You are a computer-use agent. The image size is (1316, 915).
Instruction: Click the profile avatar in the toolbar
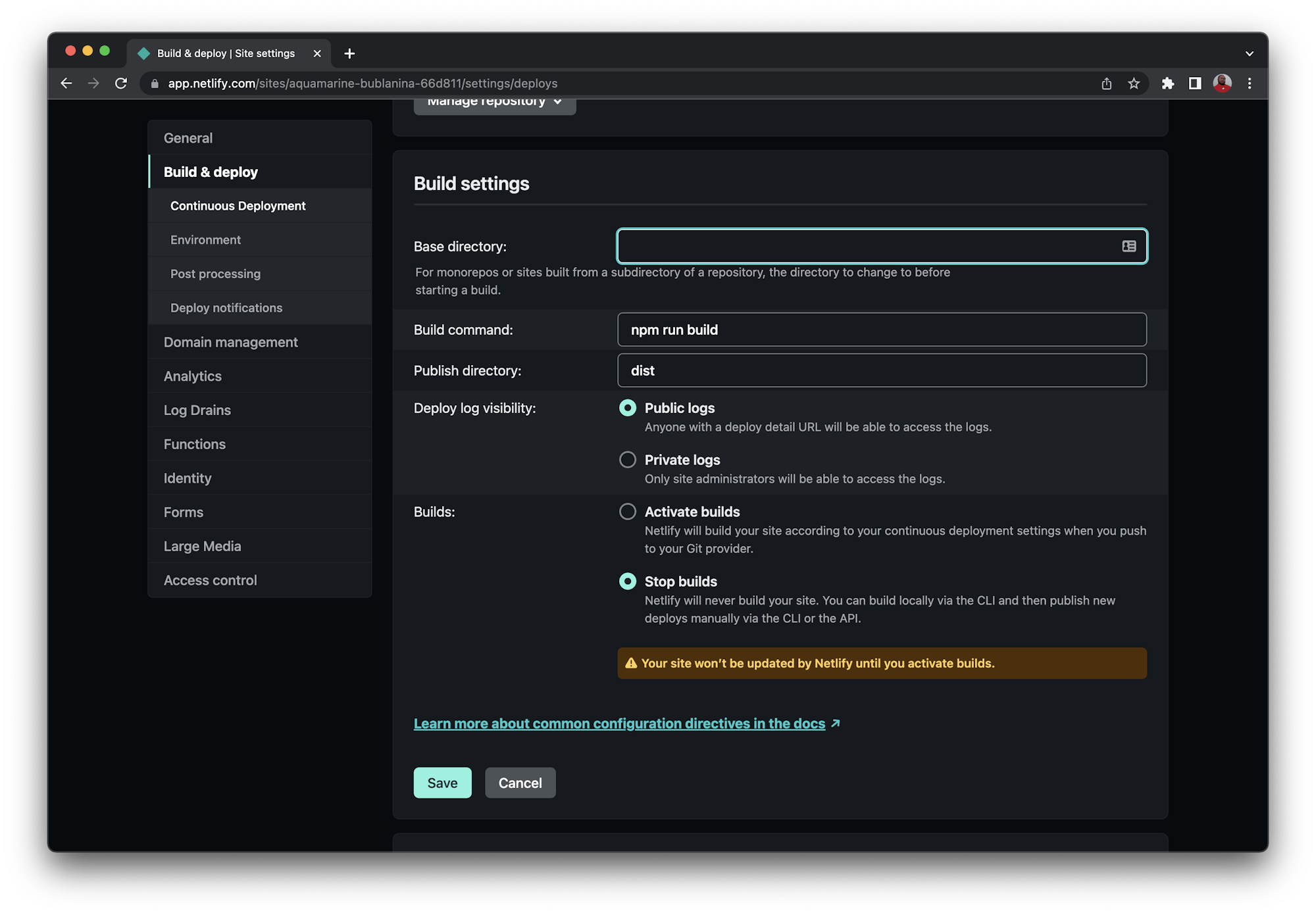click(1223, 84)
